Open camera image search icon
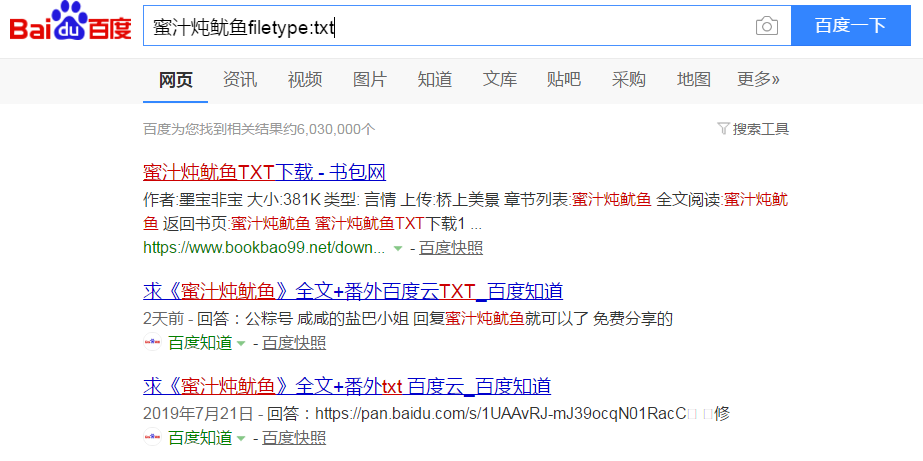 (766, 26)
